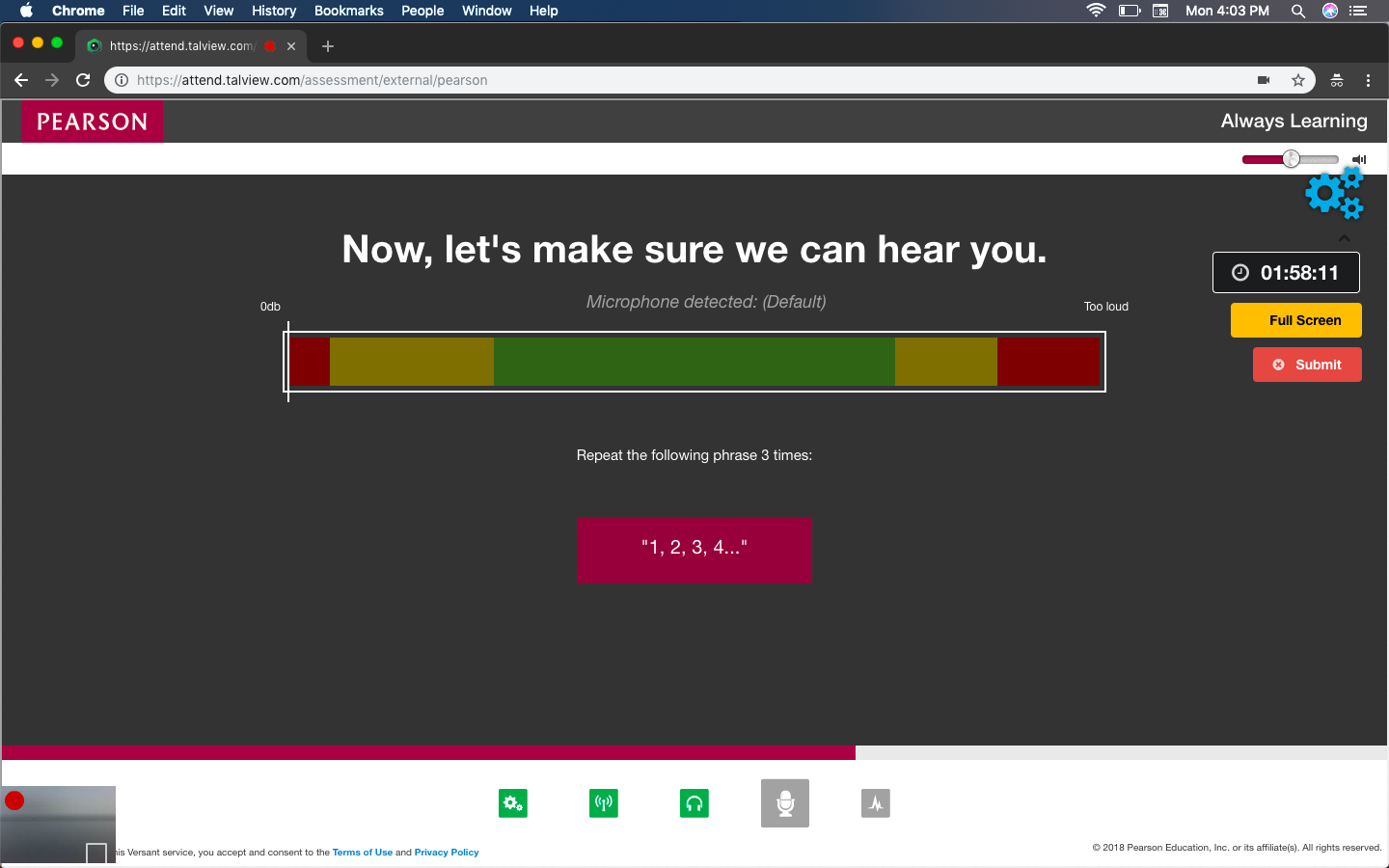The height and width of the screenshot is (868, 1389).
Task: Click the maroon progress bar
Action: point(428,752)
